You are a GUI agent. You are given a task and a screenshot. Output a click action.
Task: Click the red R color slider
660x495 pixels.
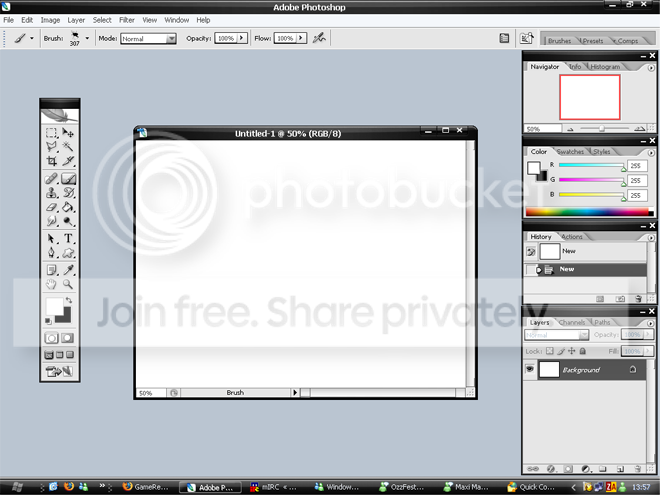pos(592,165)
